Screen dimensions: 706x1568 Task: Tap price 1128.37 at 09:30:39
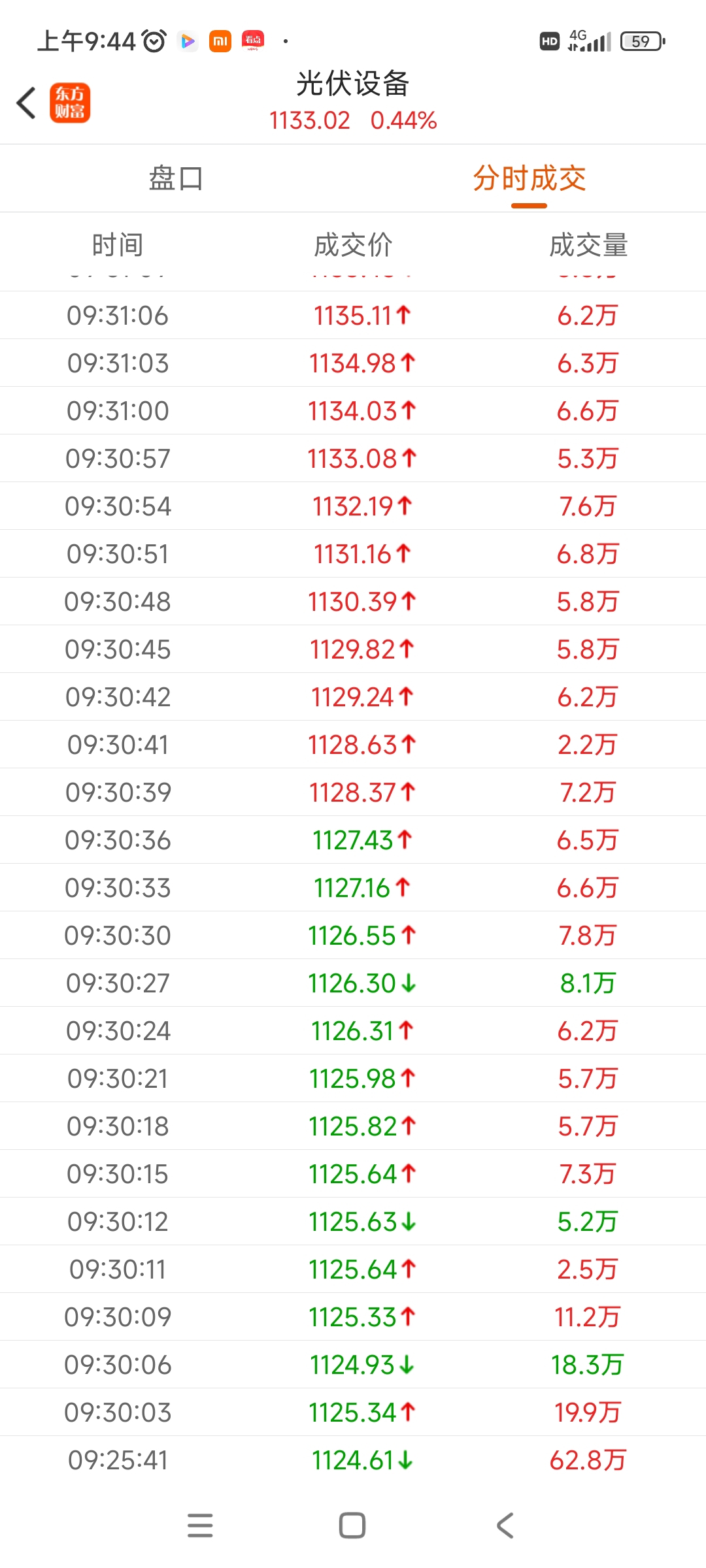click(x=353, y=792)
